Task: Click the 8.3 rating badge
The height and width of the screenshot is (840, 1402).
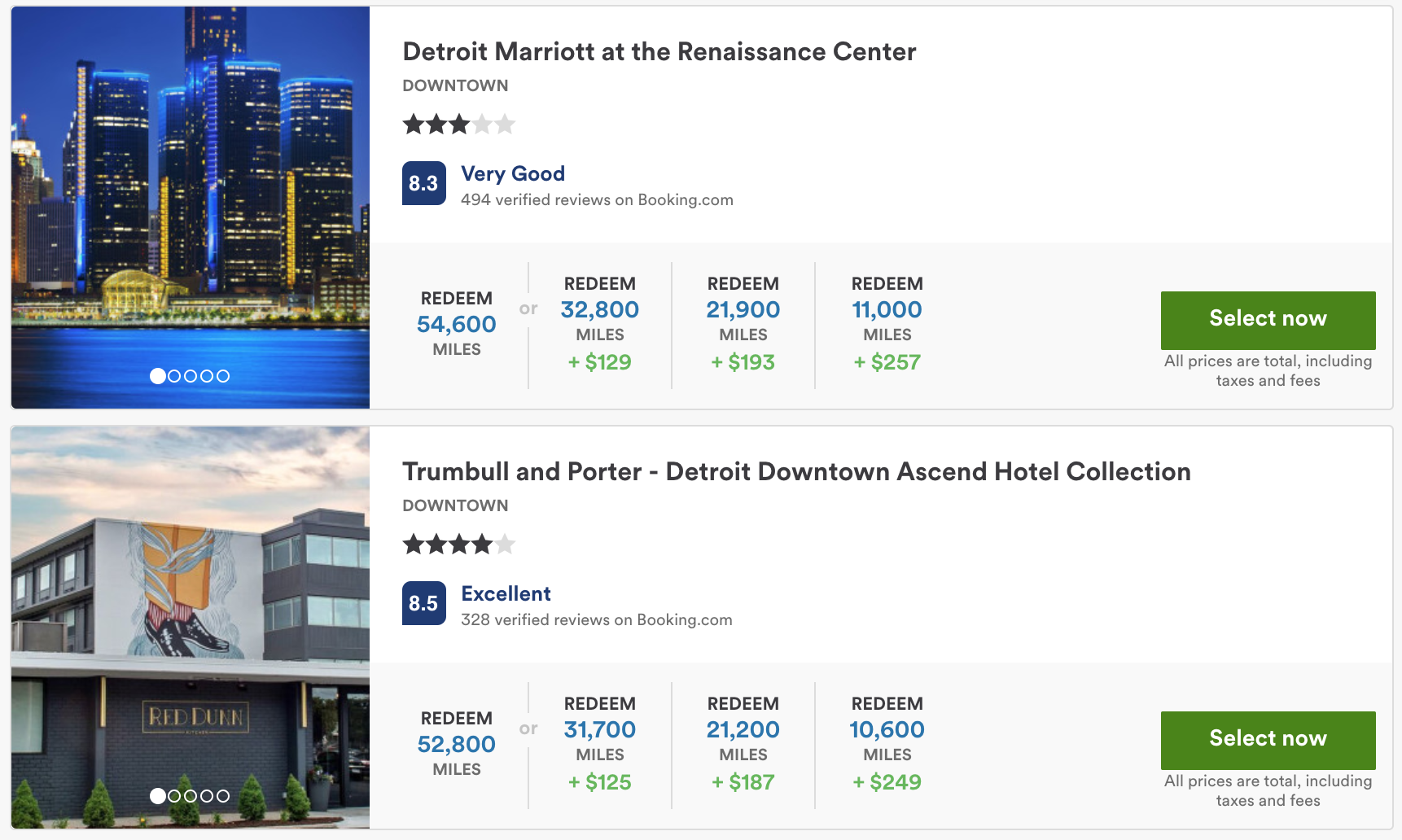Action: click(424, 183)
